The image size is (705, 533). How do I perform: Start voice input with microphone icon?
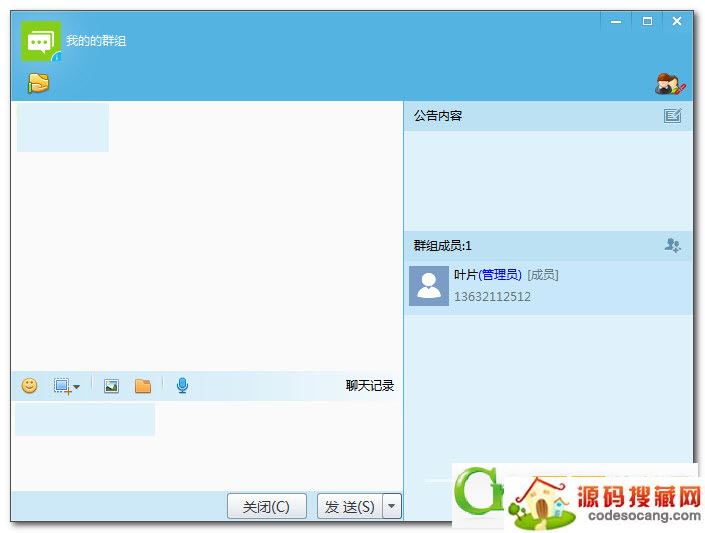pos(182,385)
